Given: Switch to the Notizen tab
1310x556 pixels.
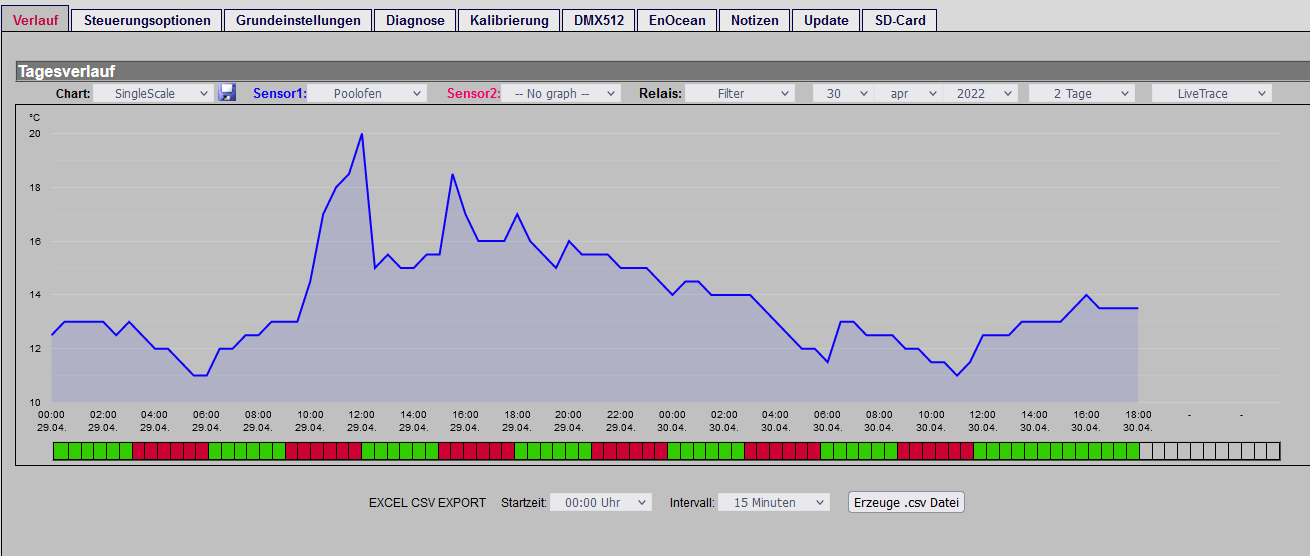Looking at the screenshot, I should [x=754, y=20].
